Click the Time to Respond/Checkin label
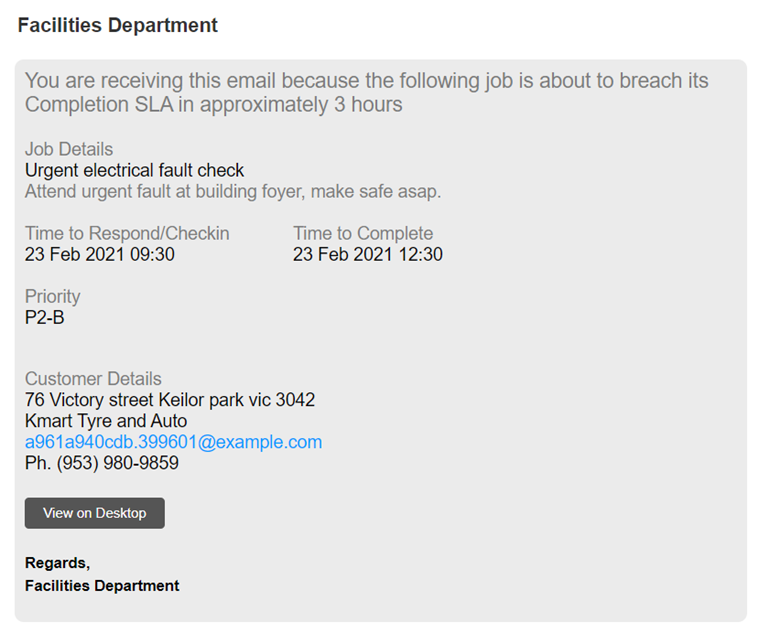 coord(127,234)
